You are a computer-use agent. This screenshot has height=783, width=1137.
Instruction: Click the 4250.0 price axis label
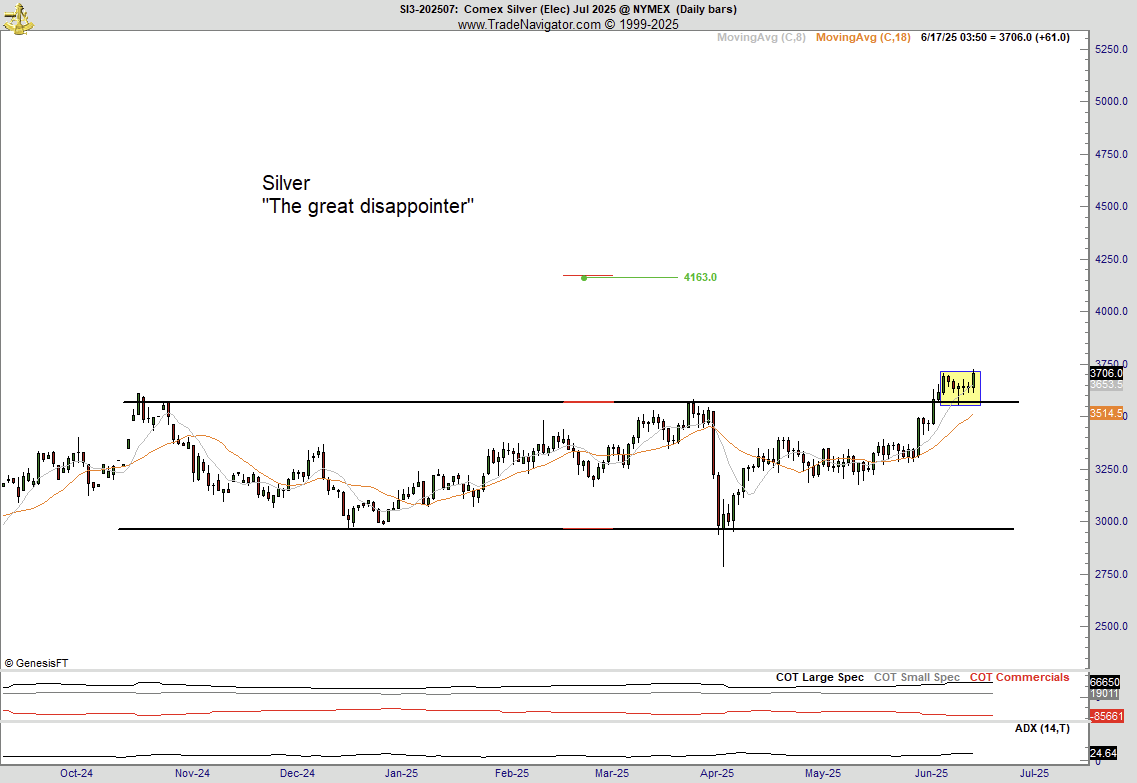click(x=1111, y=260)
